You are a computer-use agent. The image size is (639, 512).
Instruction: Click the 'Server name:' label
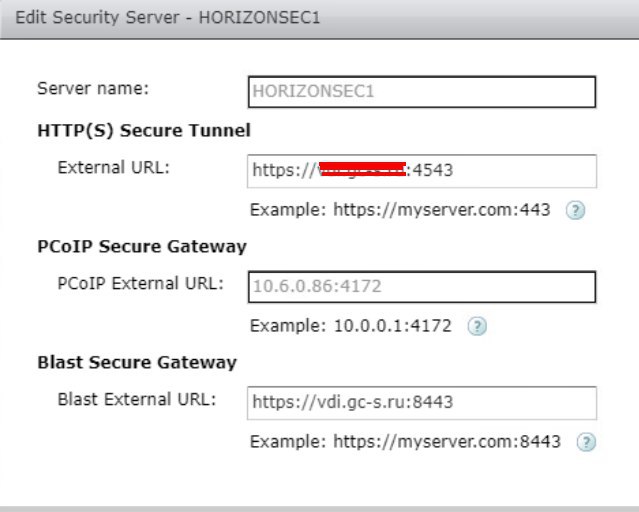click(93, 88)
